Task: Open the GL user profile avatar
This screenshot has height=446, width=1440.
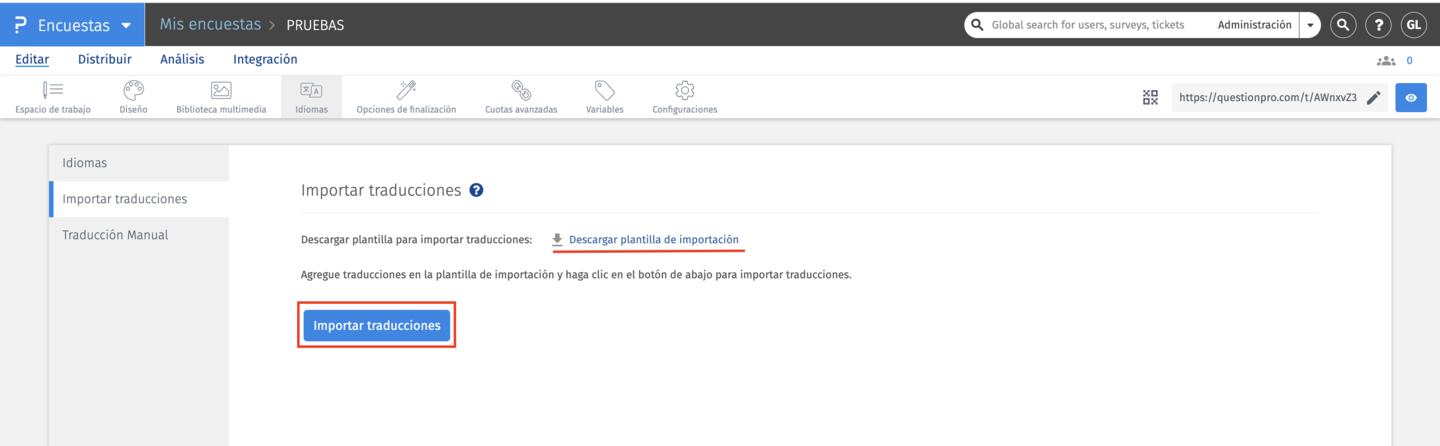Action: pos(1413,25)
